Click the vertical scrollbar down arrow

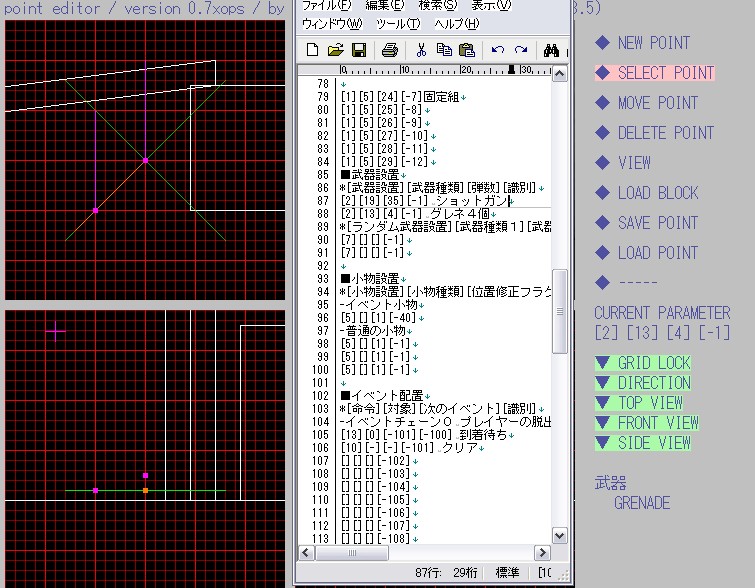[x=560, y=535]
